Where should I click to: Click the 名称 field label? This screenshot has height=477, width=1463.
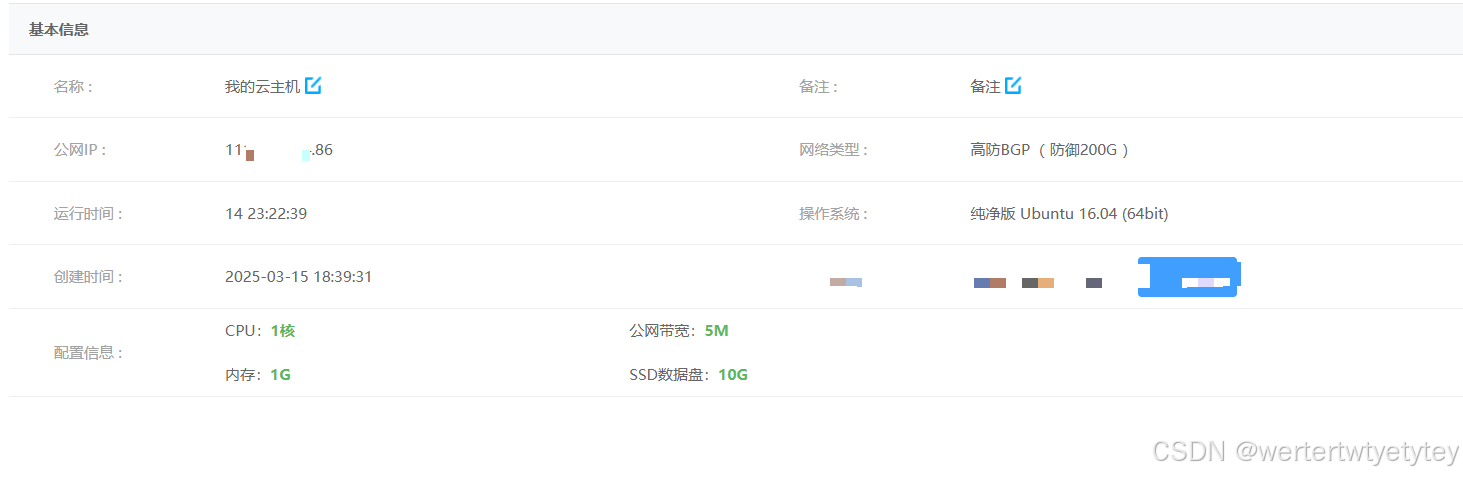click(x=73, y=87)
